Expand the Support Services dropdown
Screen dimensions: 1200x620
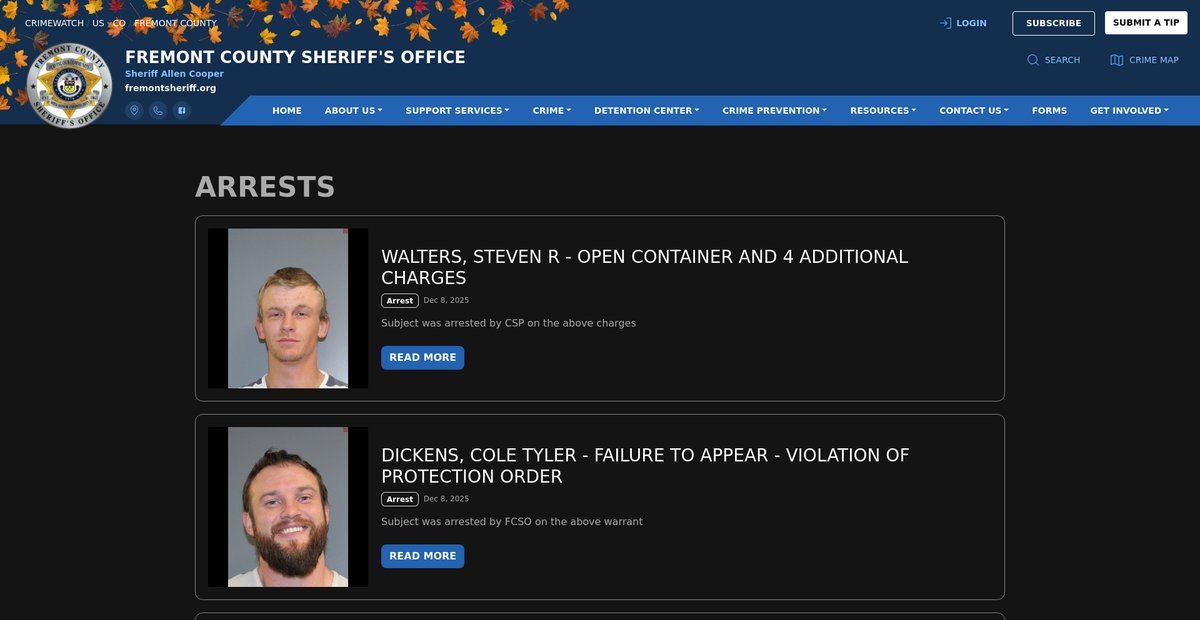(457, 110)
